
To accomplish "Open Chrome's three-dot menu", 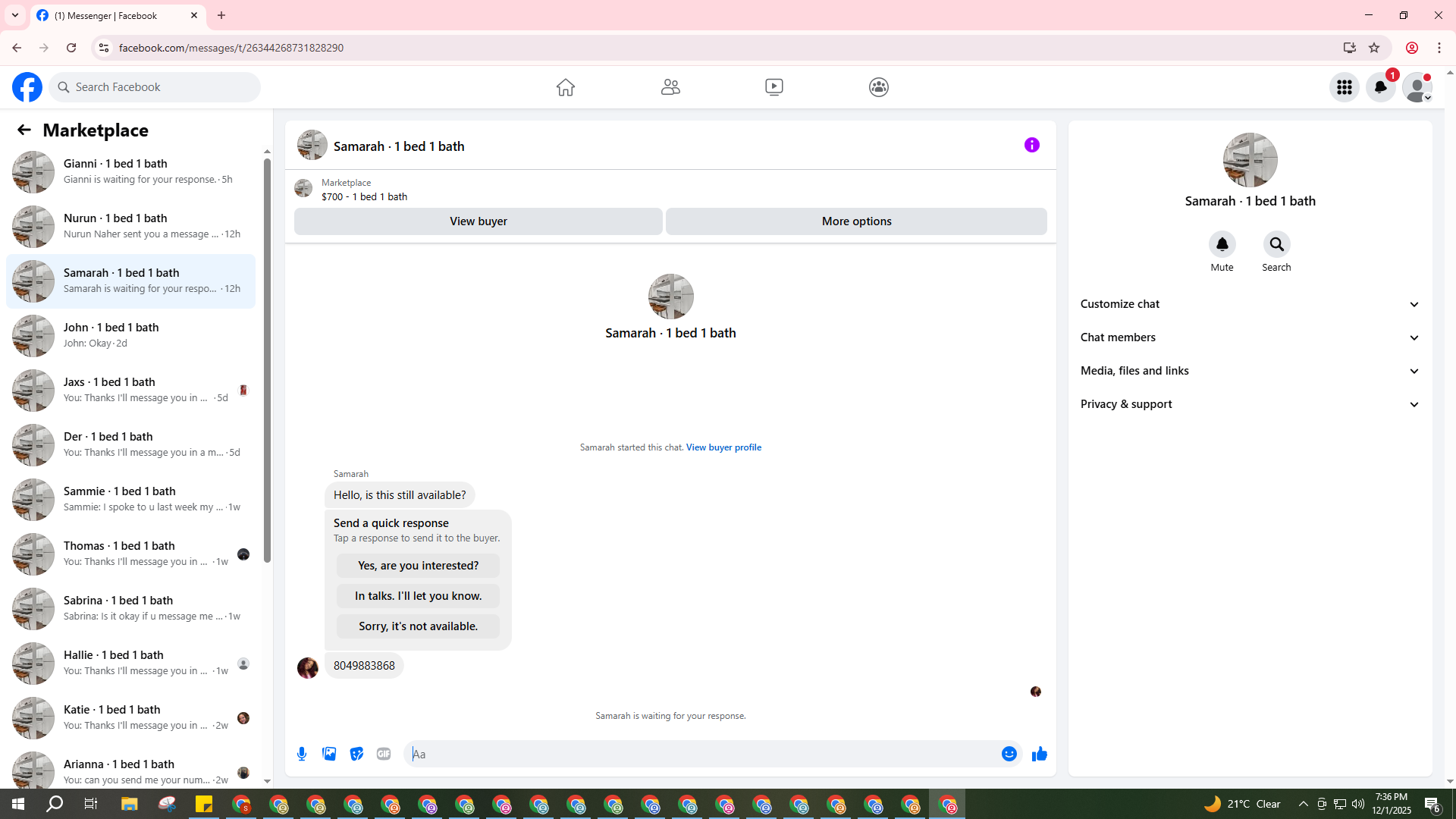I will pos(1439,48).
